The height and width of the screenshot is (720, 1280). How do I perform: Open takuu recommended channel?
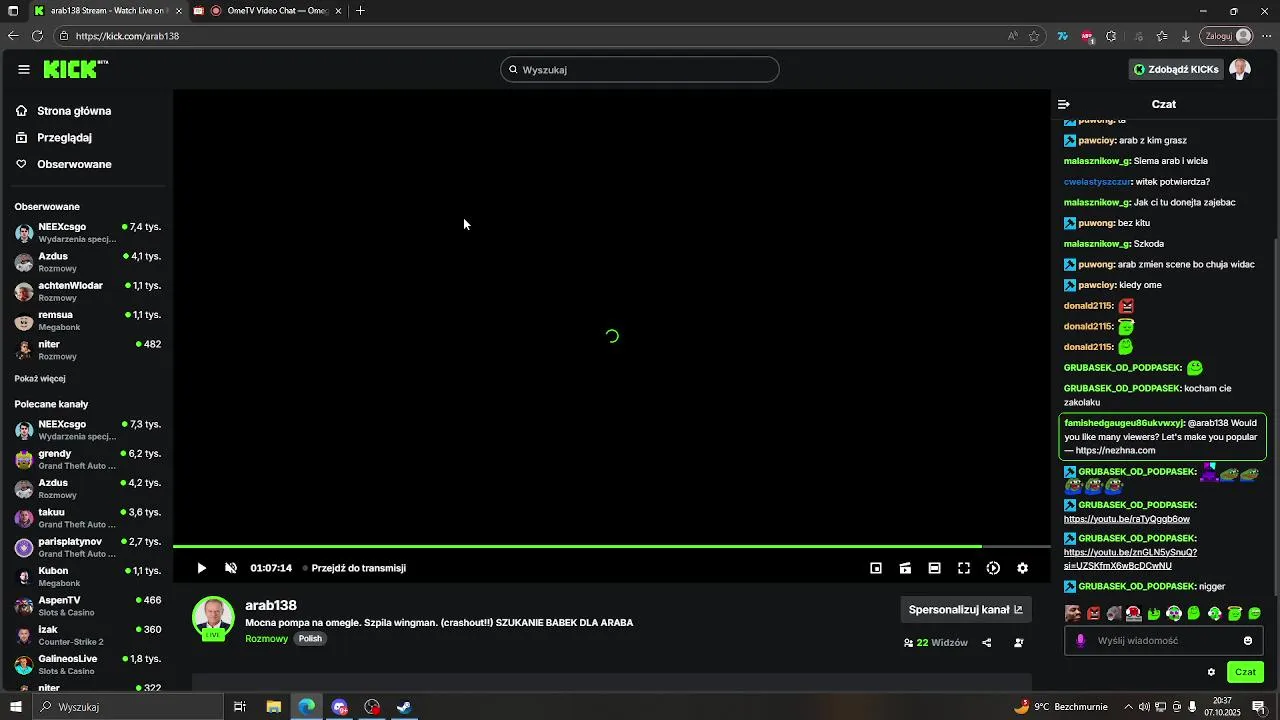pos(88,518)
